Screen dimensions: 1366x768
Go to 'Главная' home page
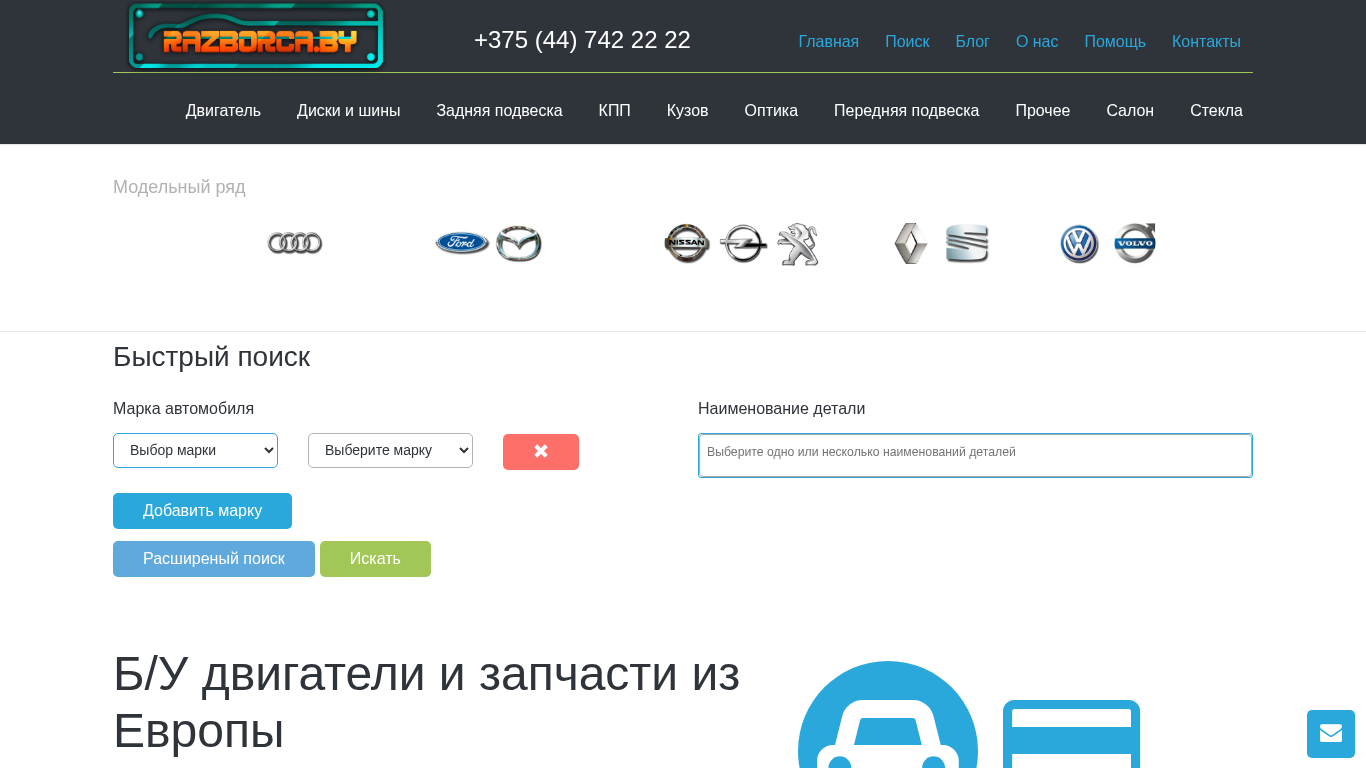(x=829, y=42)
